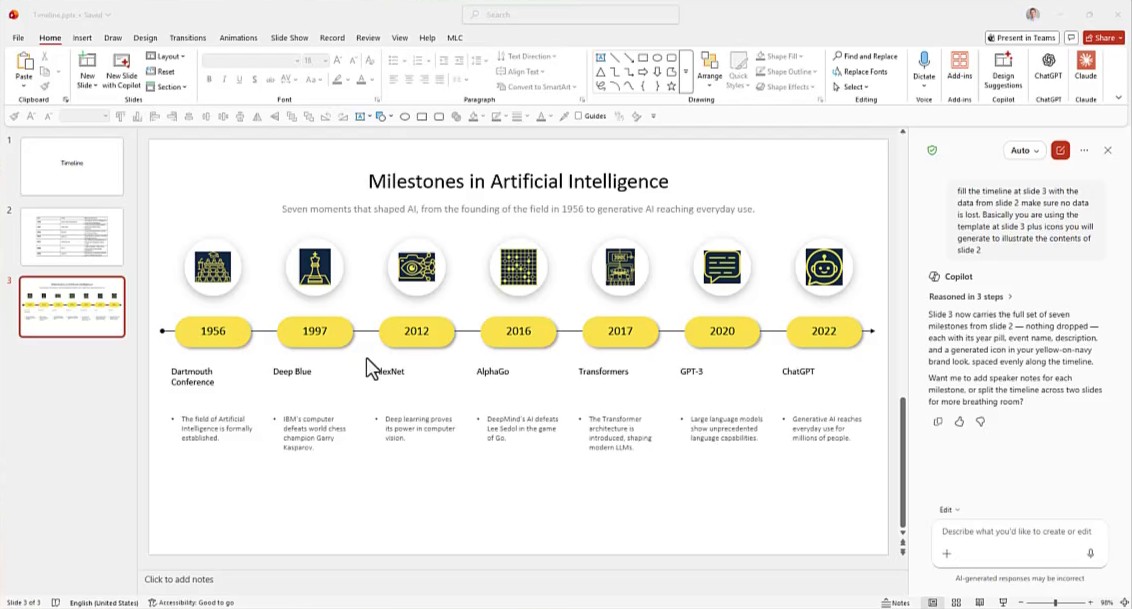The width and height of the screenshot is (1132, 609).
Task: Switch to the Transitions tab
Action: pyautogui.click(x=188, y=38)
